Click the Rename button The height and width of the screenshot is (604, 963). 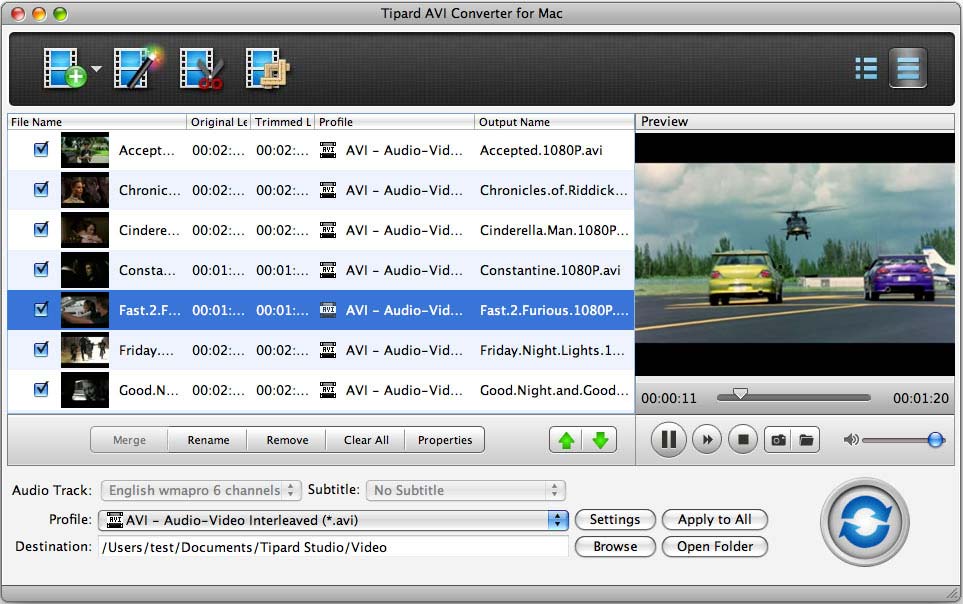[x=208, y=440]
